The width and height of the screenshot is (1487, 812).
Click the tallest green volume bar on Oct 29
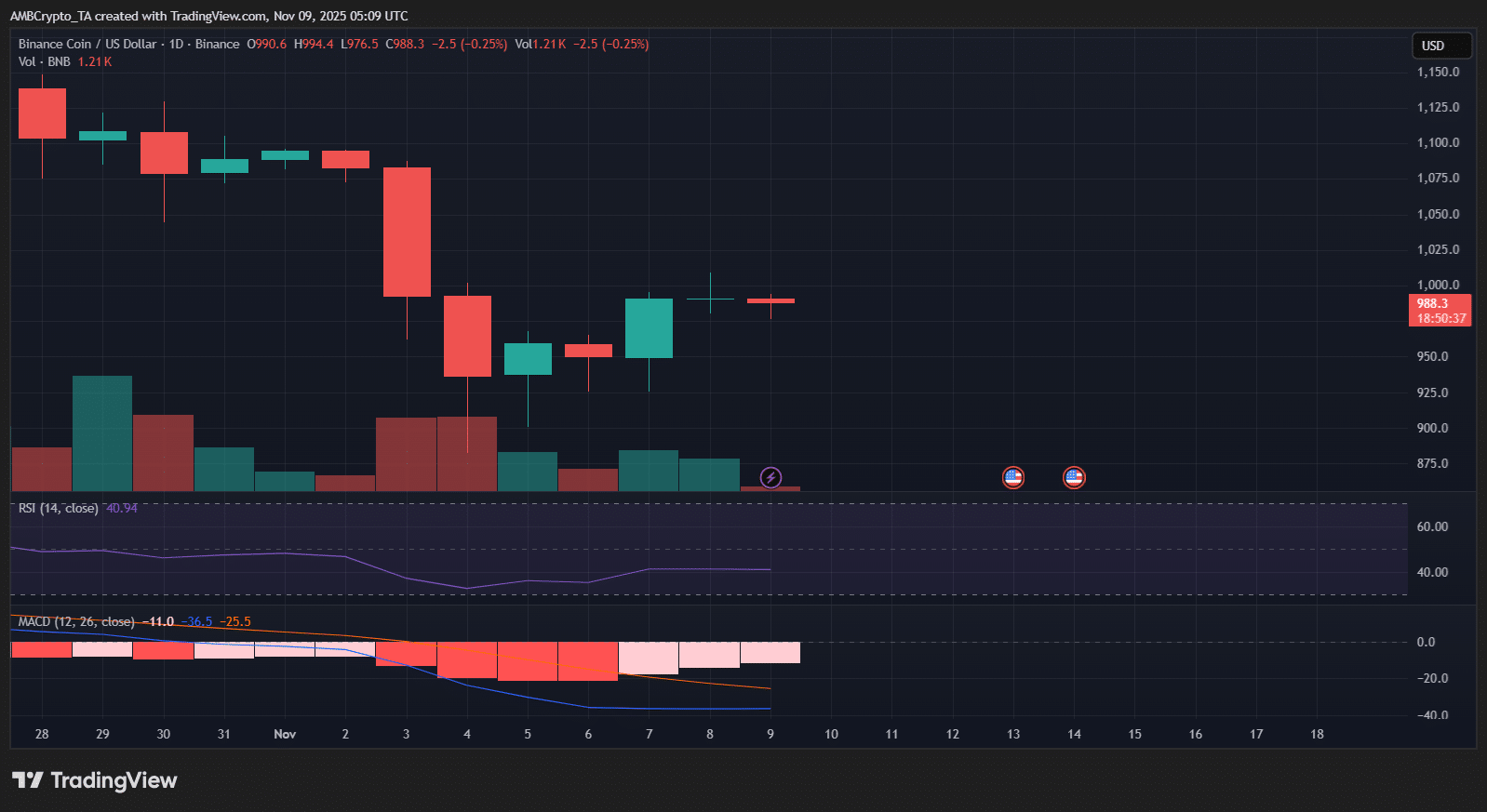click(x=102, y=433)
